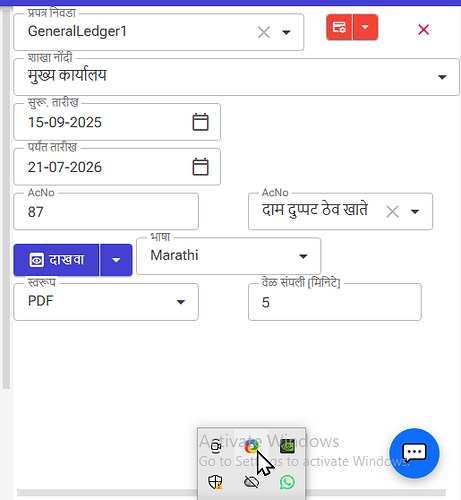The width and height of the screenshot is (461, 500).
Task: Open the red button's dropdown arrow
Action: point(365,27)
